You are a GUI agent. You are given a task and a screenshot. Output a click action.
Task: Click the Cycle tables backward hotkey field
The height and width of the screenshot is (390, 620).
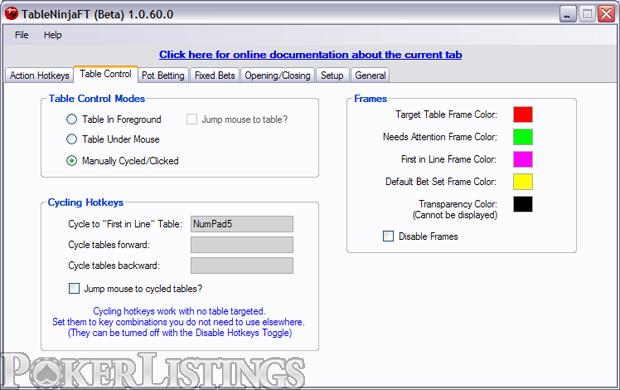(x=242, y=265)
